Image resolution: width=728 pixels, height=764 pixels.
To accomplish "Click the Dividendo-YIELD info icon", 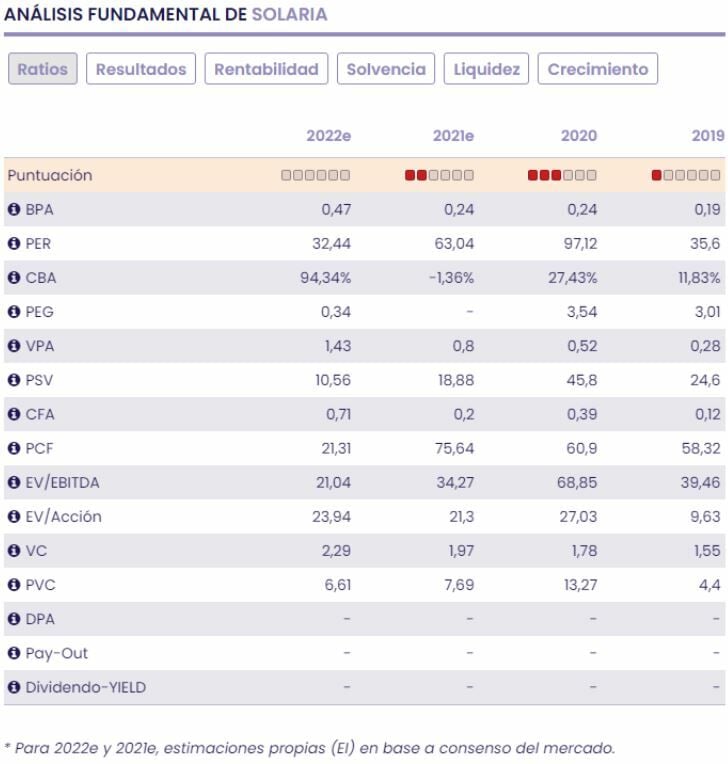I will pos(14,687).
